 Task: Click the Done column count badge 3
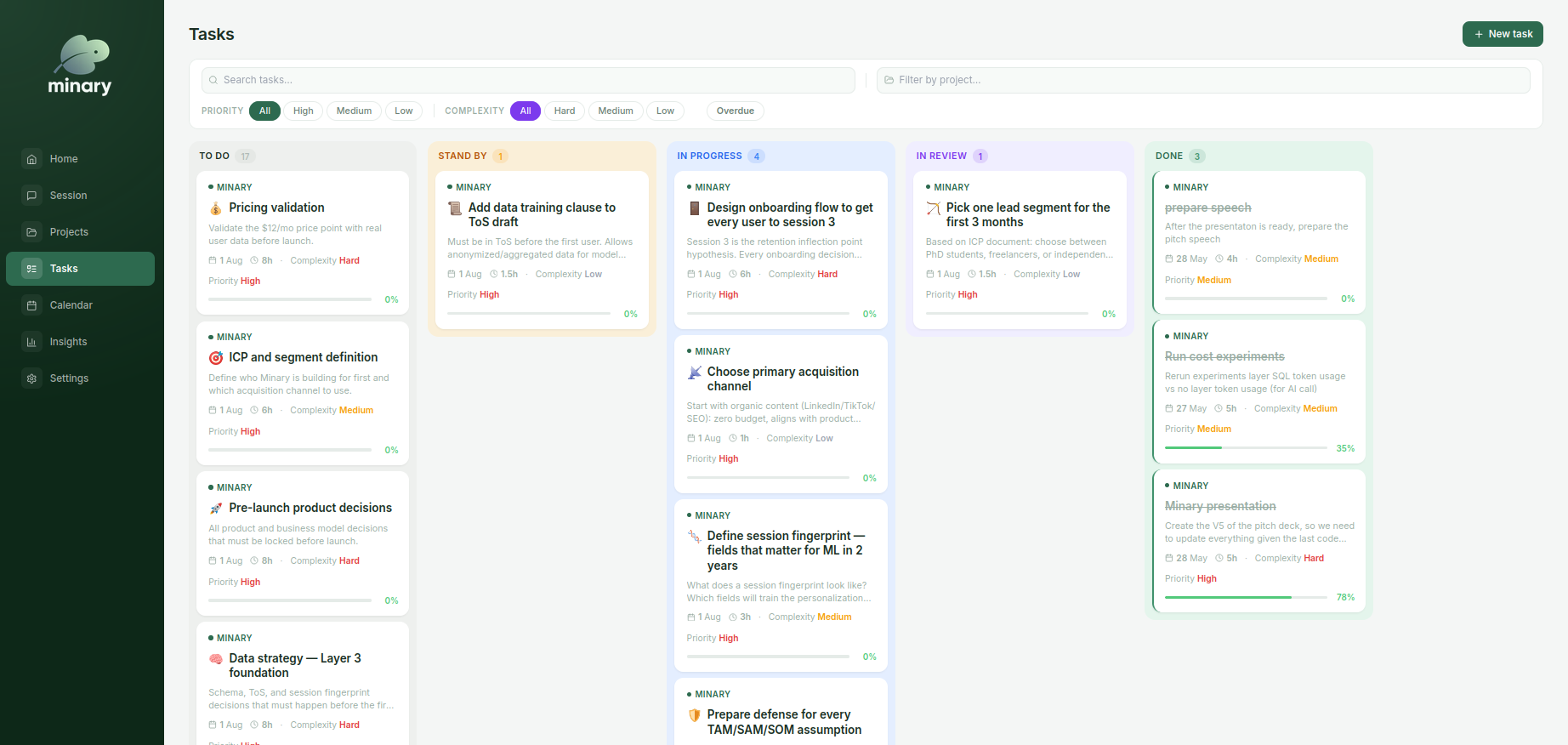click(1197, 156)
